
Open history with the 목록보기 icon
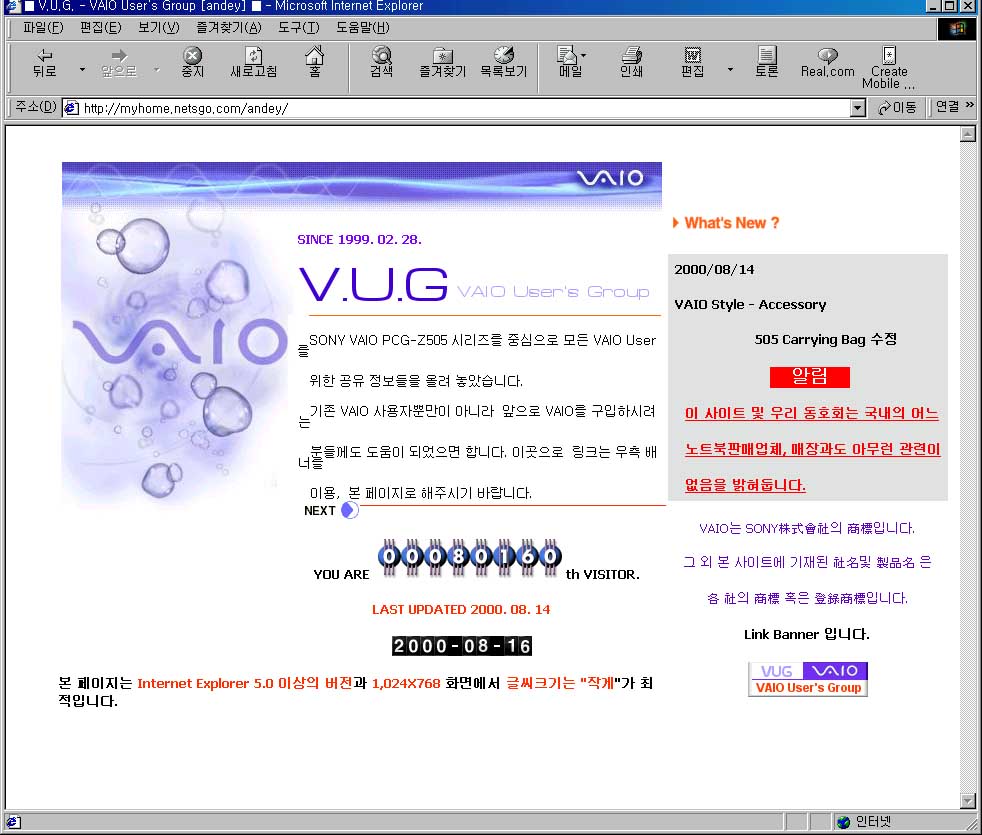pos(503,62)
